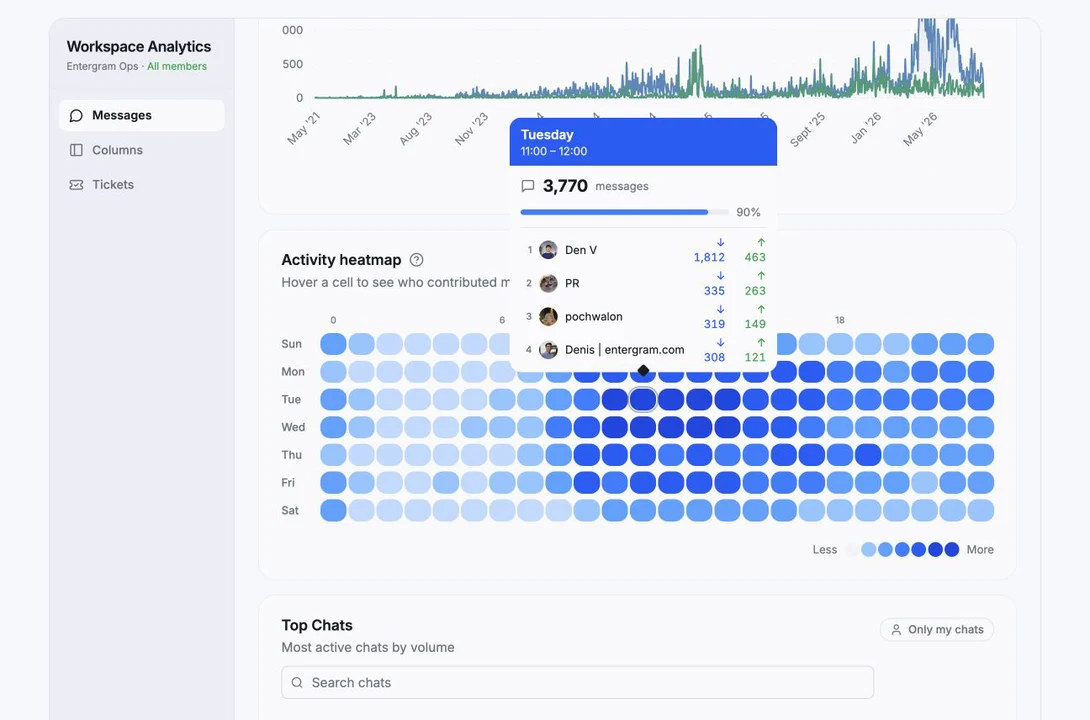
Task: Click the Sat row first heatmap cell
Action: (333, 511)
